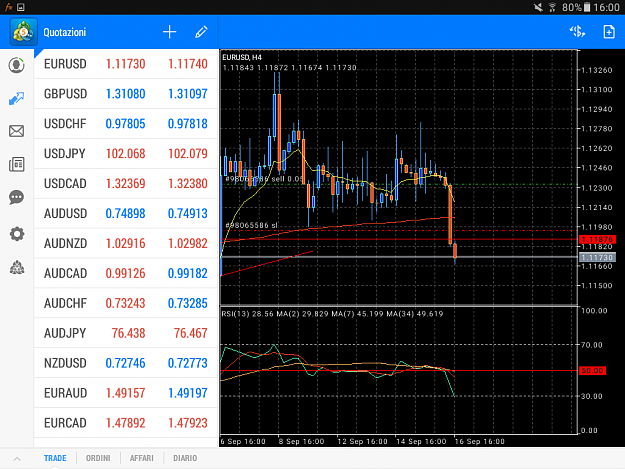Open the accounts profile sidebar icon
The height and width of the screenshot is (469, 625).
click(16, 65)
